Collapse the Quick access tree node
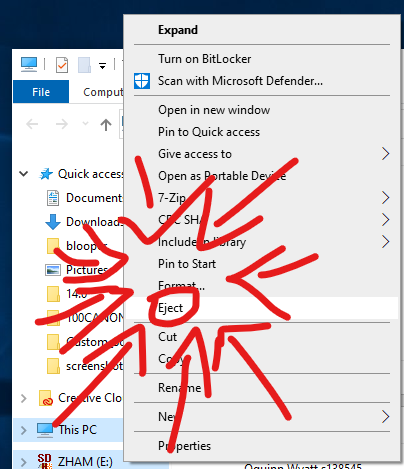404x469 pixels. coord(24,174)
